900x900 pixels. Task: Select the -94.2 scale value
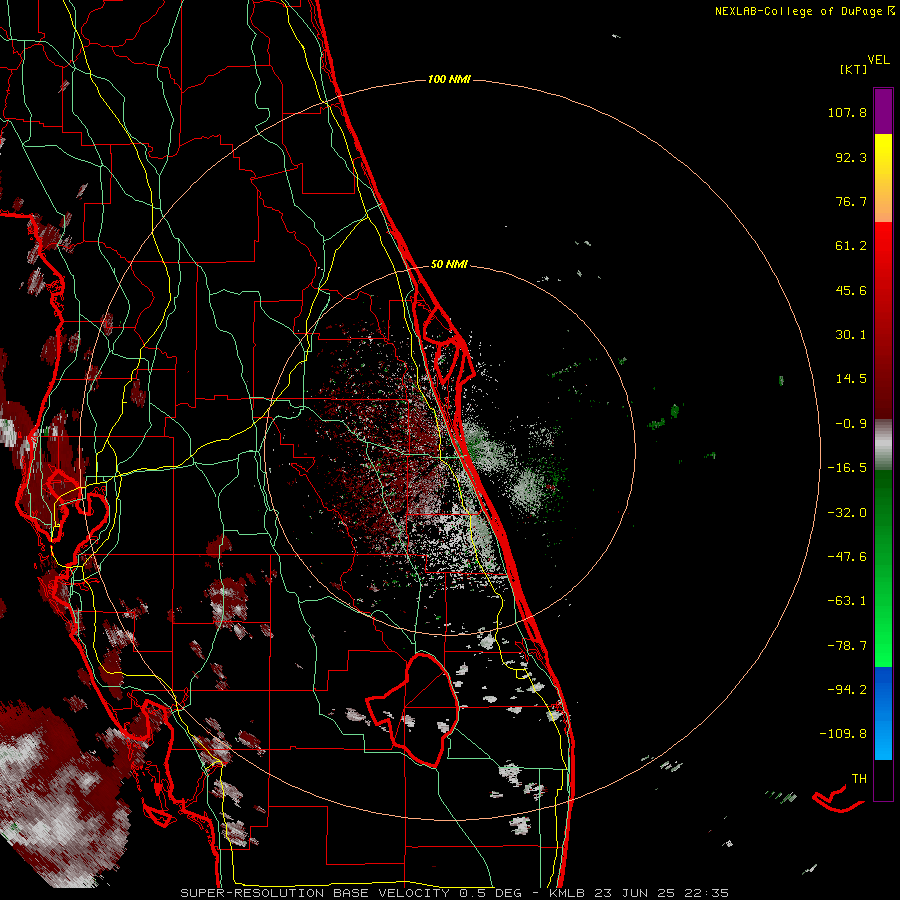(847, 689)
